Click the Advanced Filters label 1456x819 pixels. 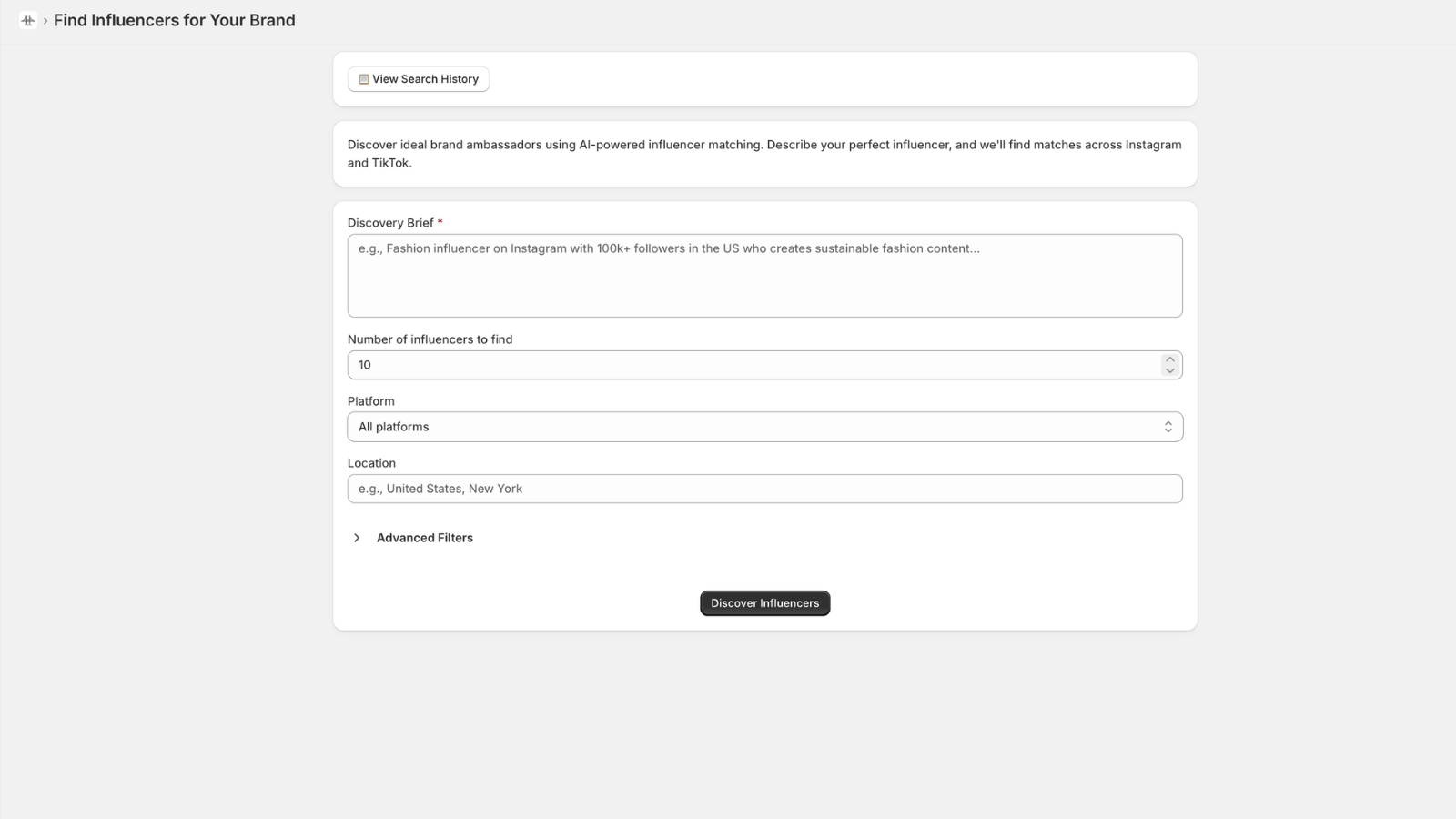click(x=425, y=538)
